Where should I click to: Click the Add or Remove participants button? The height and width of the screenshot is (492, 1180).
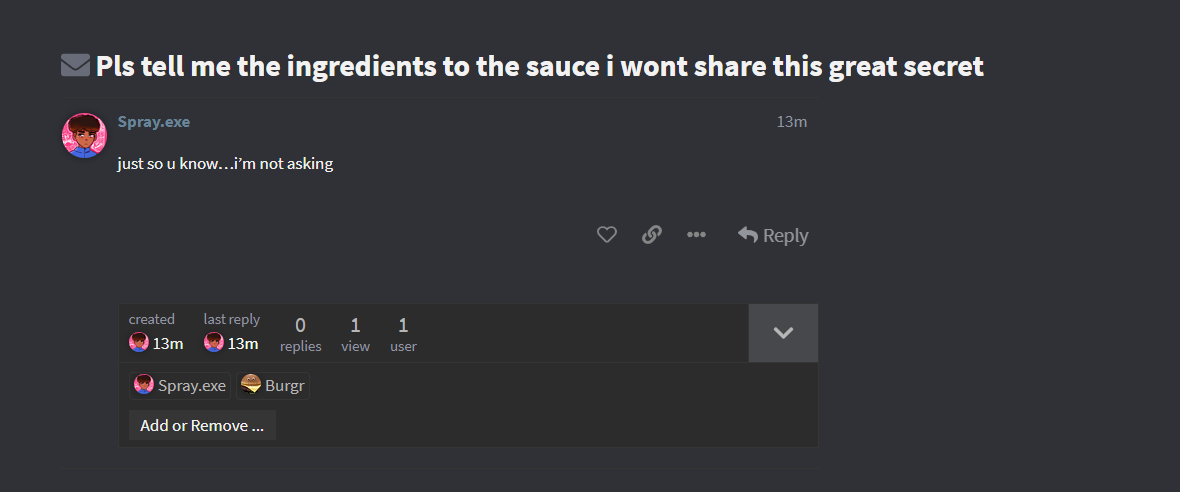tap(202, 425)
